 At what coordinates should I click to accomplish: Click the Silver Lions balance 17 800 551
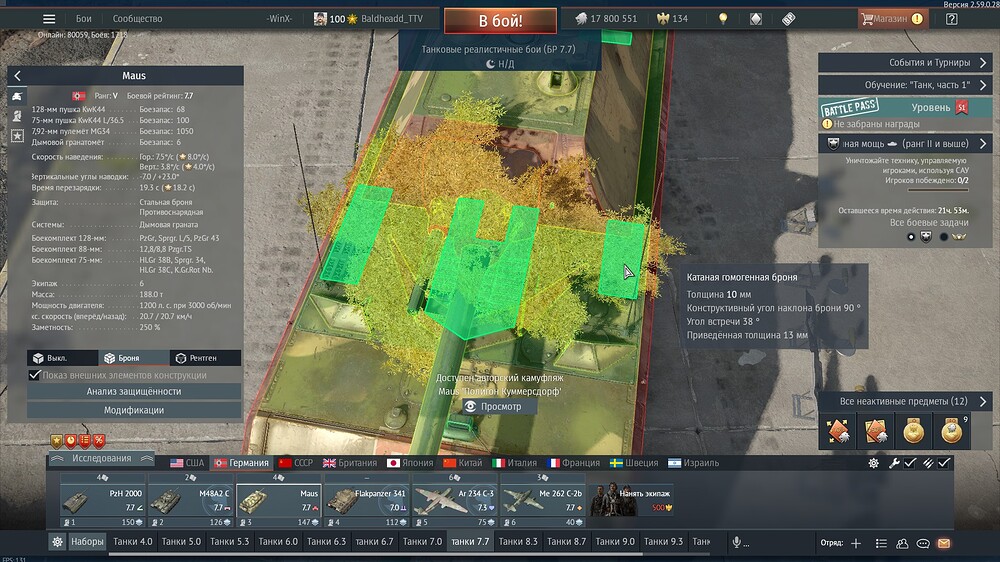pyautogui.click(x=606, y=18)
